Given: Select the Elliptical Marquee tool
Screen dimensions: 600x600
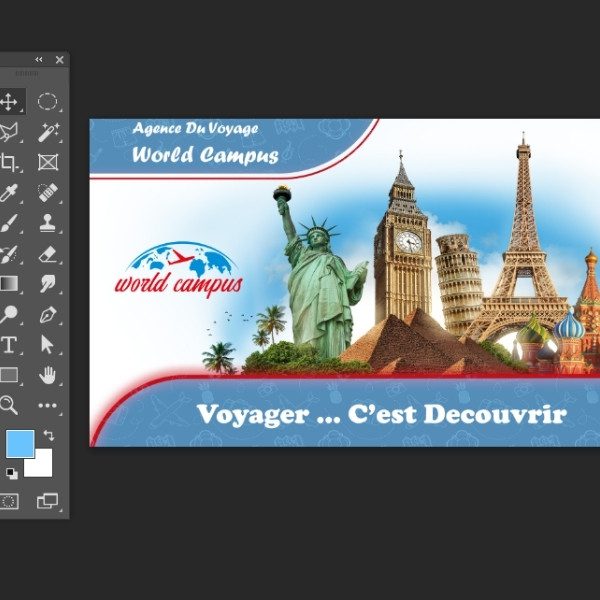Looking at the screenshot, I should click(47, 101).
